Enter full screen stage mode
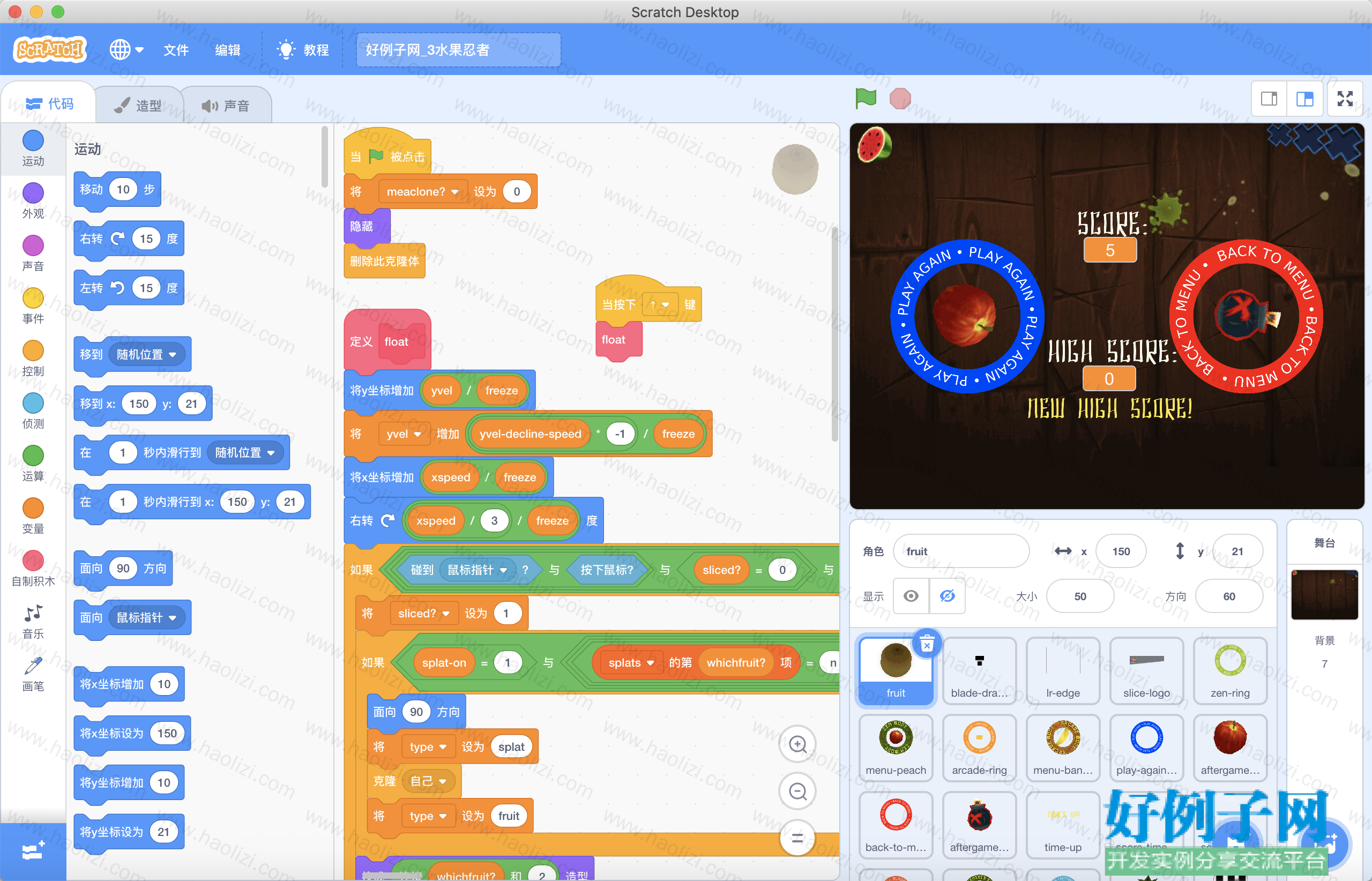Screen dimensions: 1372x881 (x=1345, y=99)
